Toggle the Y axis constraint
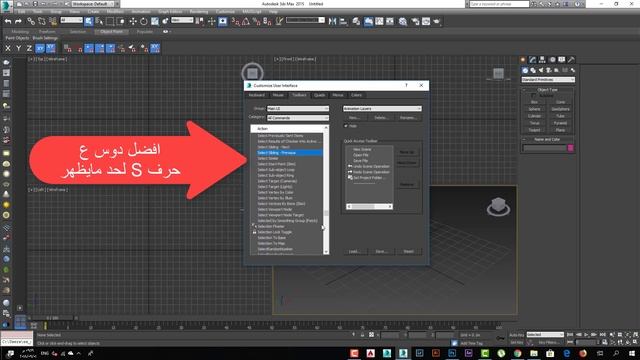640x360 pixels. (18, 48)
